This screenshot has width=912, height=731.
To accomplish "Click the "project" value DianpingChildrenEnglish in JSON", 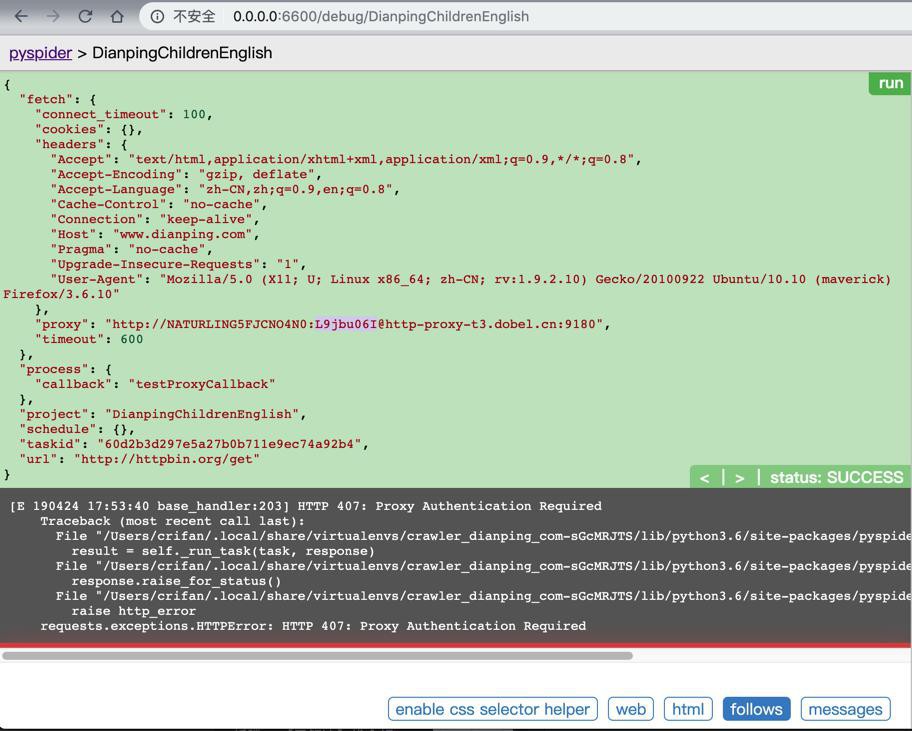I will 201,414.
